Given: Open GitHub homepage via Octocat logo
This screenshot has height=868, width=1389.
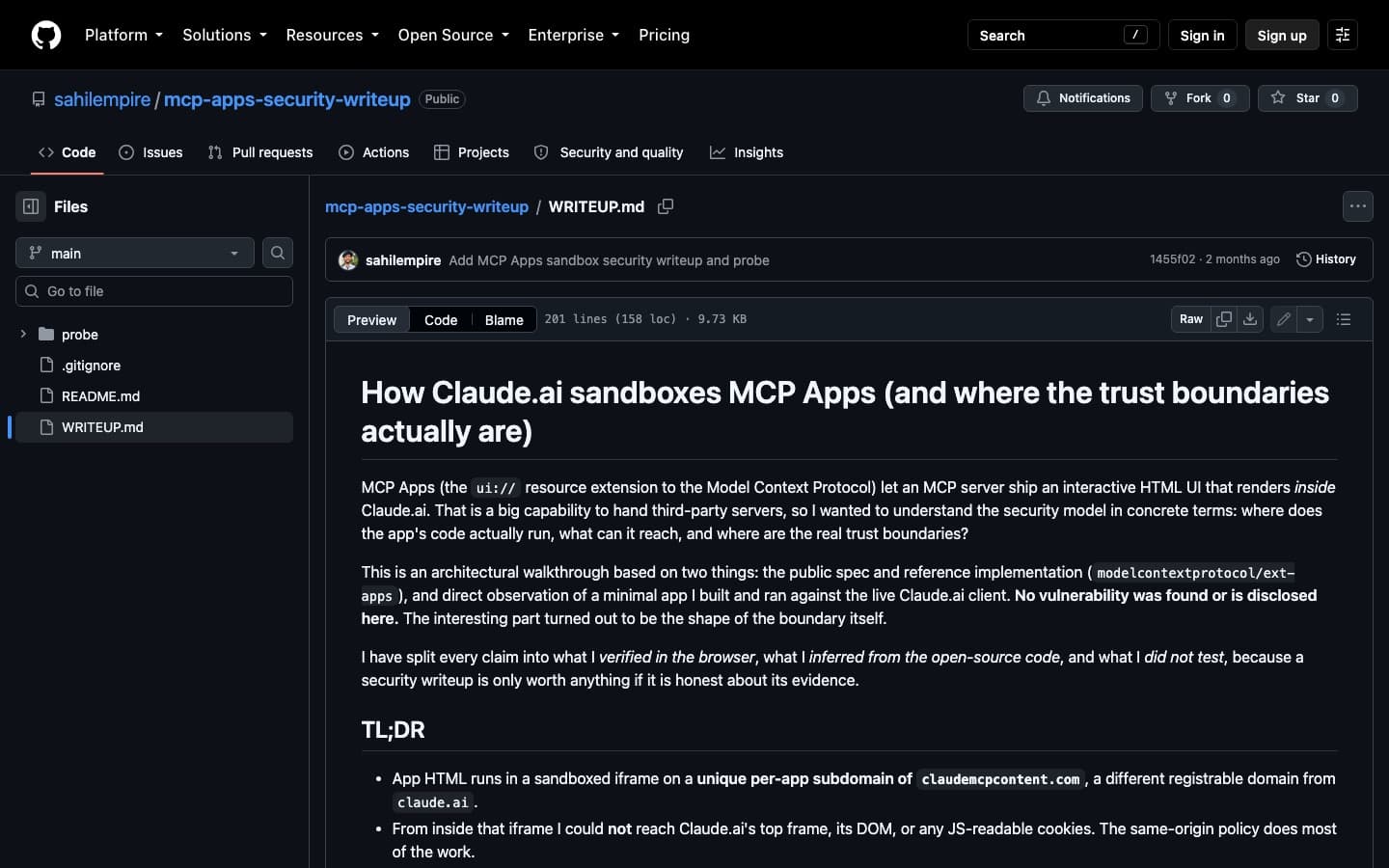Looking at the screenshot, I should tap(46, 35).
